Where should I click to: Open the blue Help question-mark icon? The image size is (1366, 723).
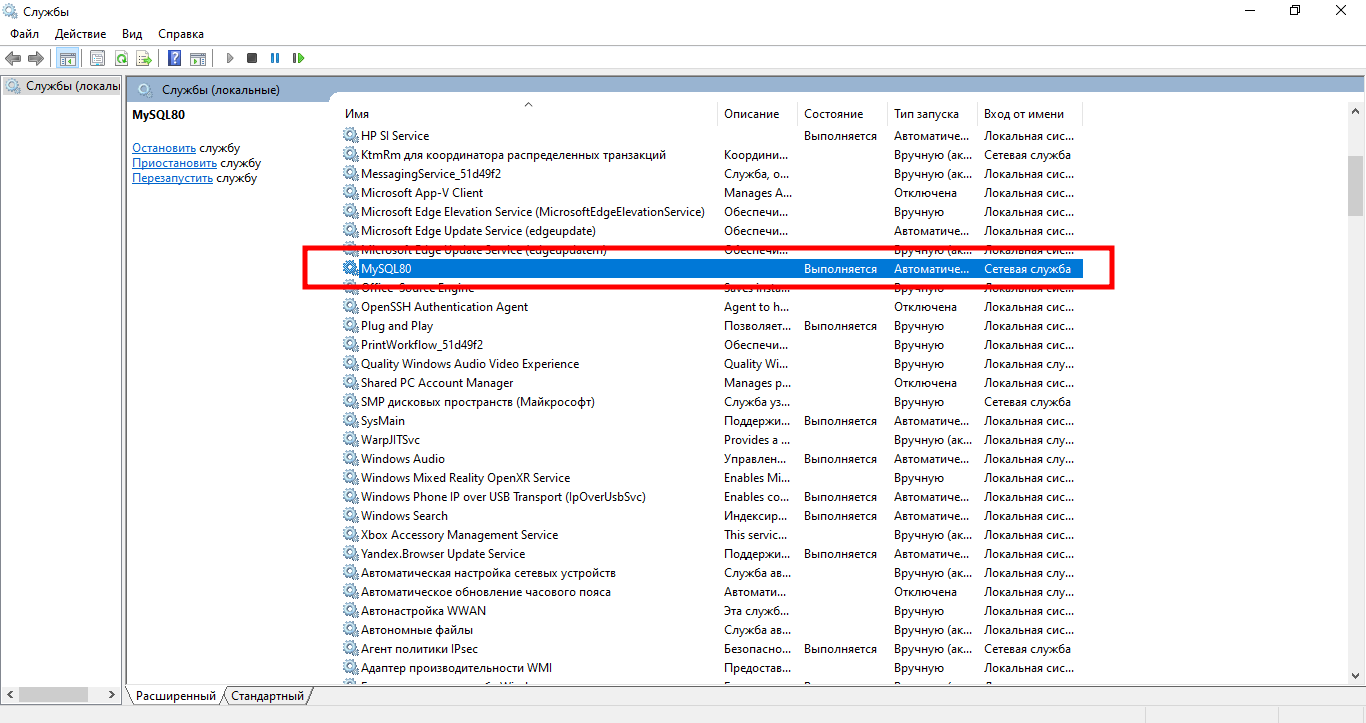tap(174, 59)
